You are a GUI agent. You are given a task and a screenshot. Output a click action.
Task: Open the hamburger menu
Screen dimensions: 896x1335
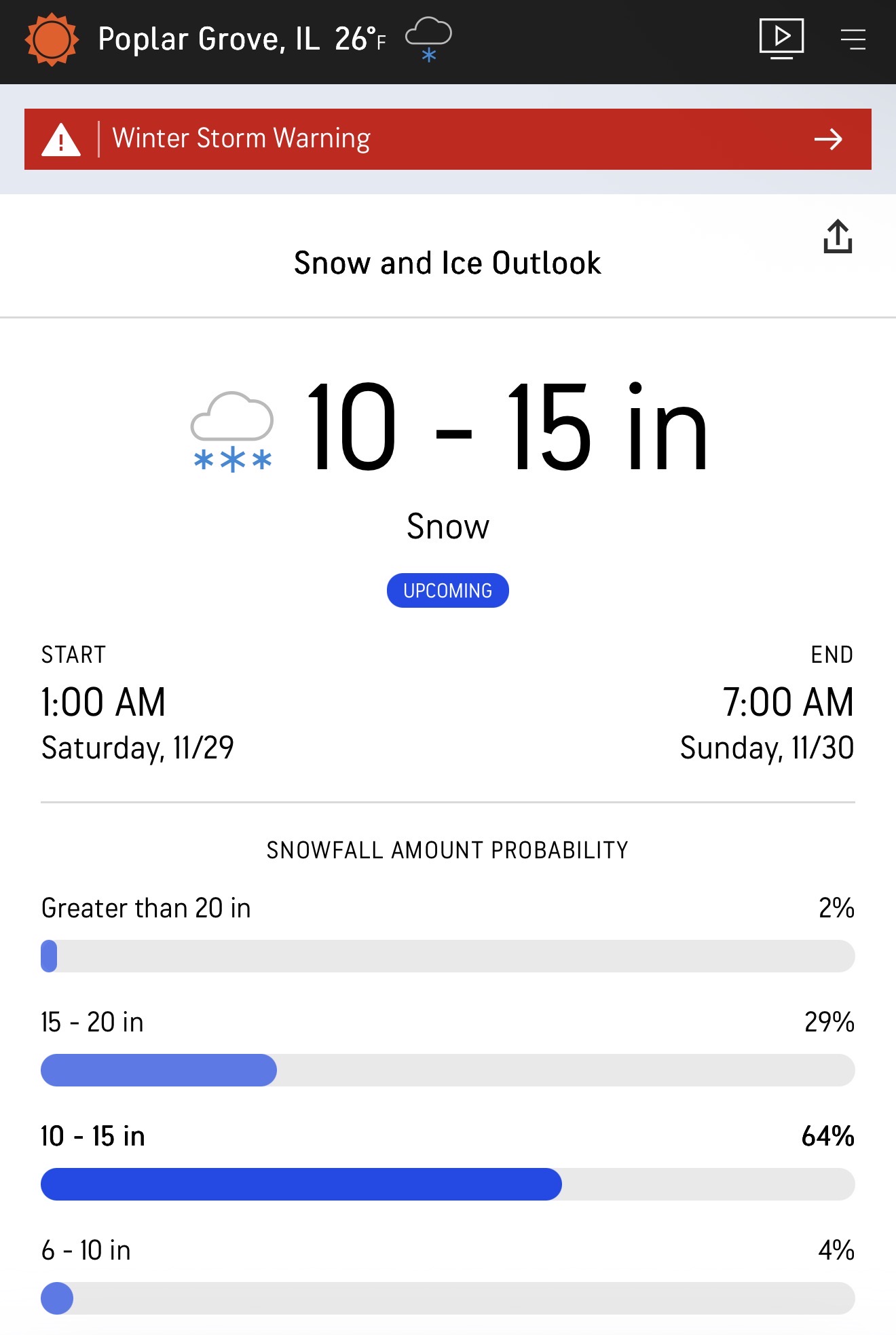tap(853, 39)
